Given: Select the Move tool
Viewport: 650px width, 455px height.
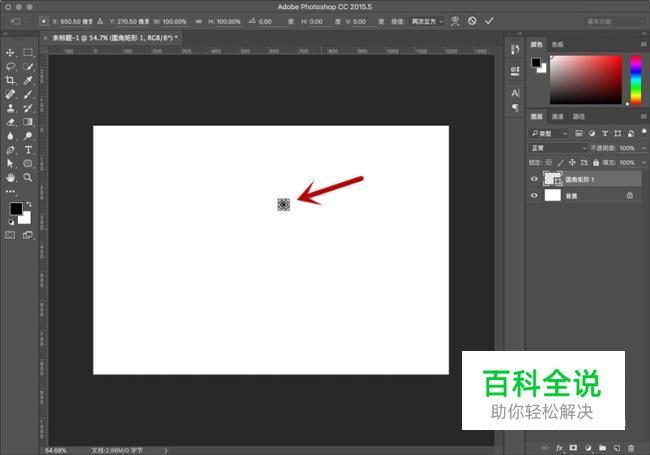Looking at the screenshot, I should tap(10, 53).
